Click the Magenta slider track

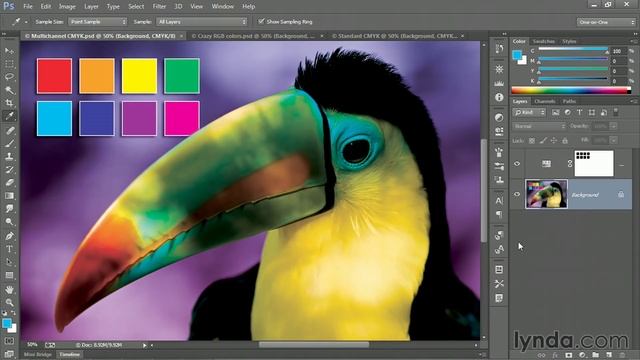(x=573, y=59)
